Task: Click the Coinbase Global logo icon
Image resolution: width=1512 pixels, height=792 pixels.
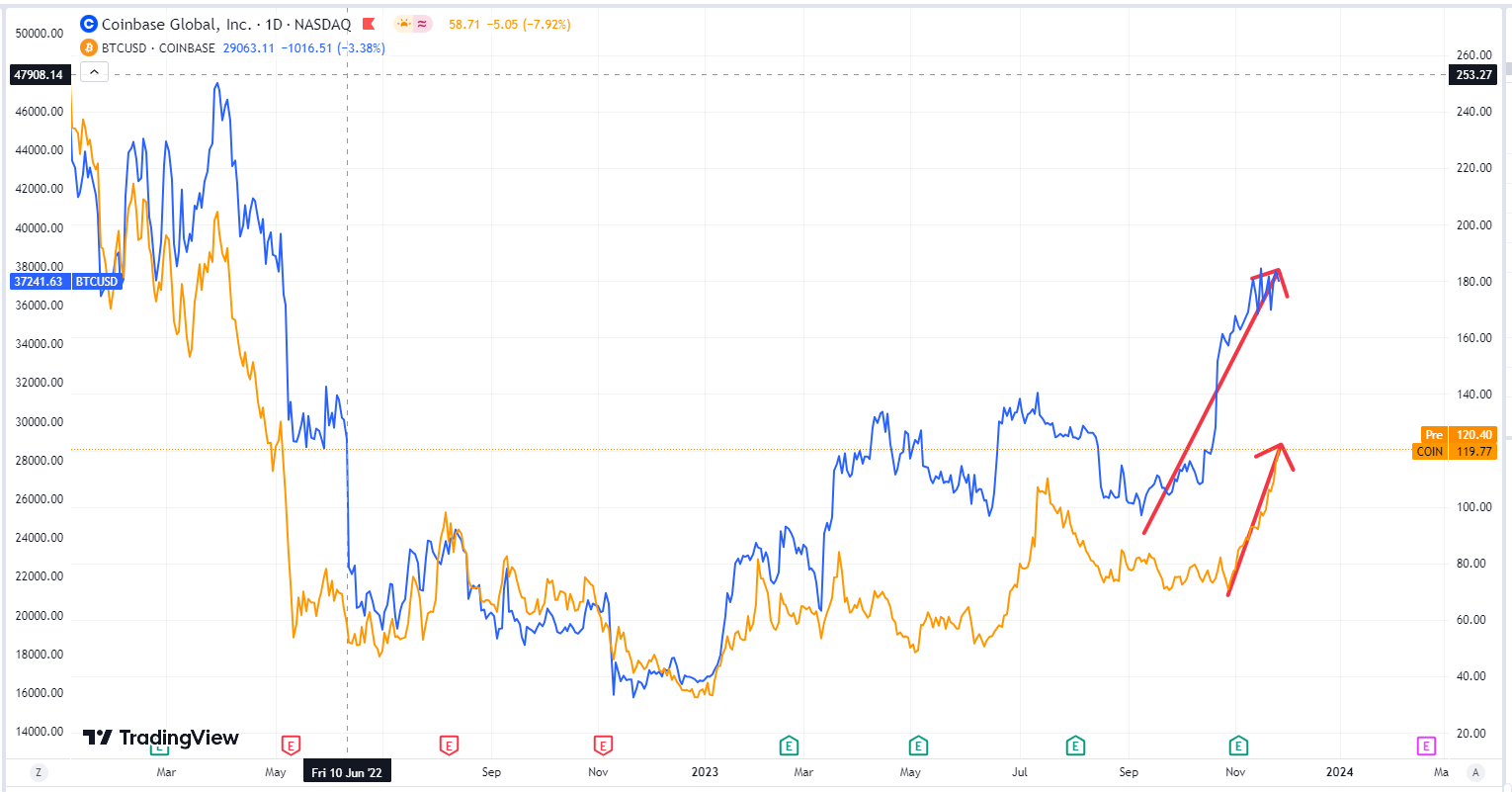Action: (89, 24)
